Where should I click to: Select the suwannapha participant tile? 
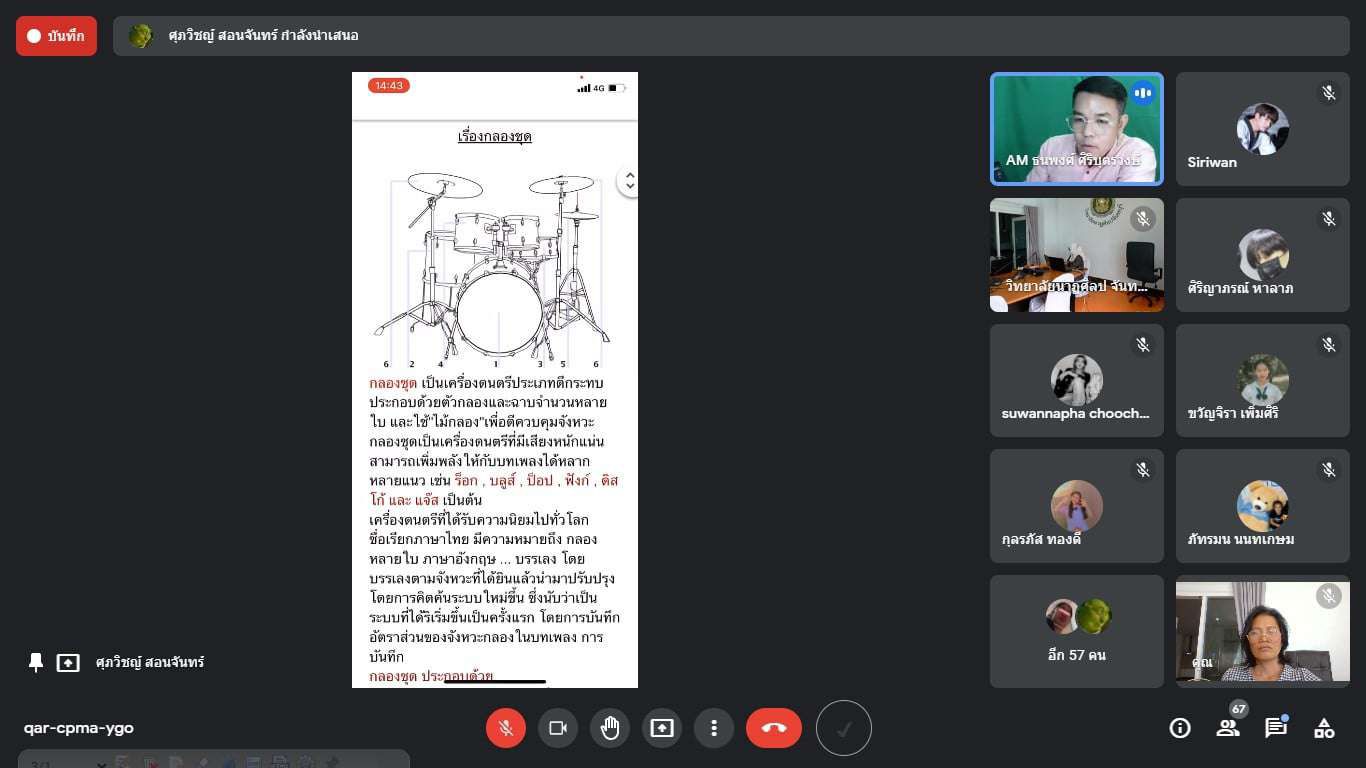coord(1076,380)
